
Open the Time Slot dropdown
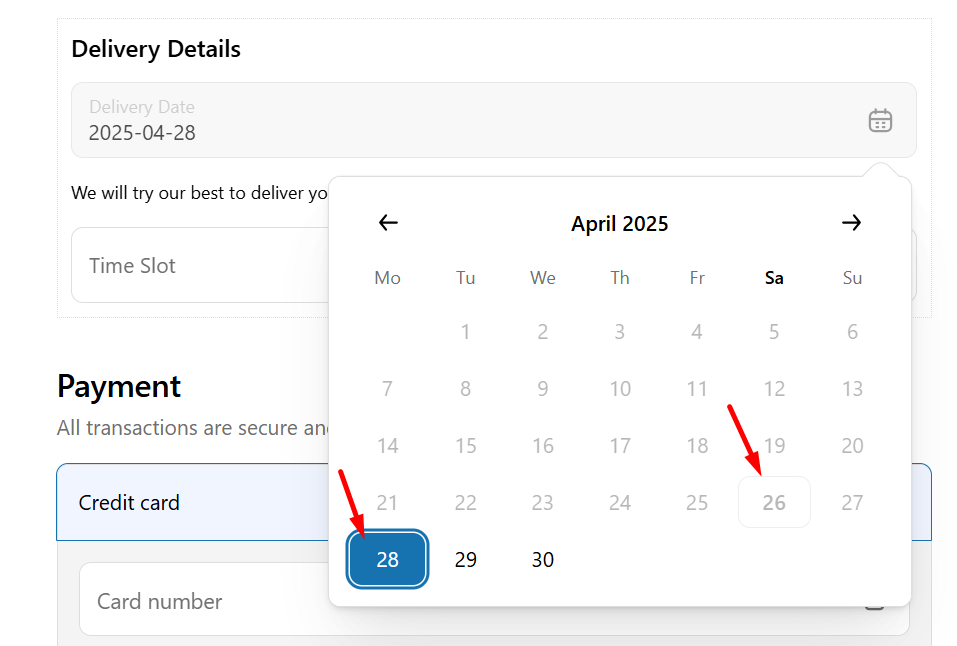tap(200, 266)
